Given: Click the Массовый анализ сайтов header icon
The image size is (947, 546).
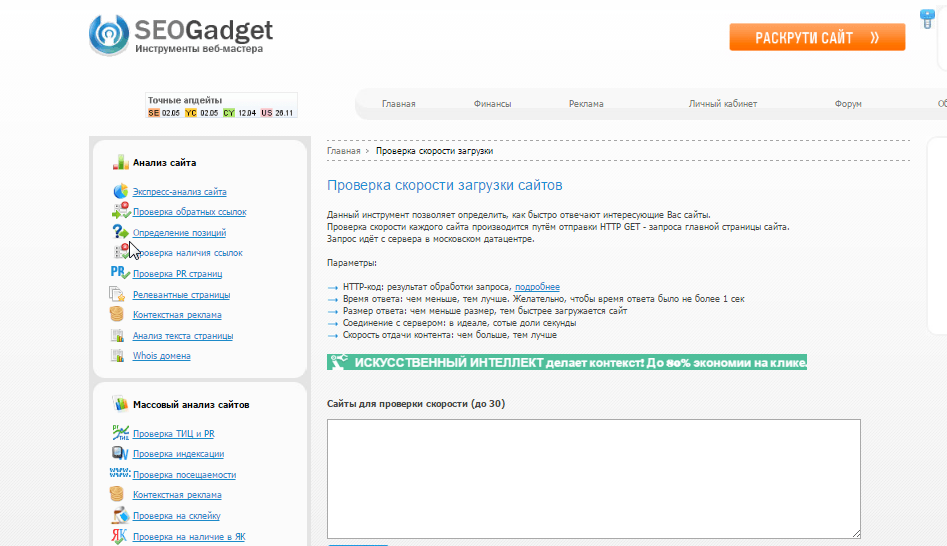Looking at the screenshot, I should pos(121,403).
